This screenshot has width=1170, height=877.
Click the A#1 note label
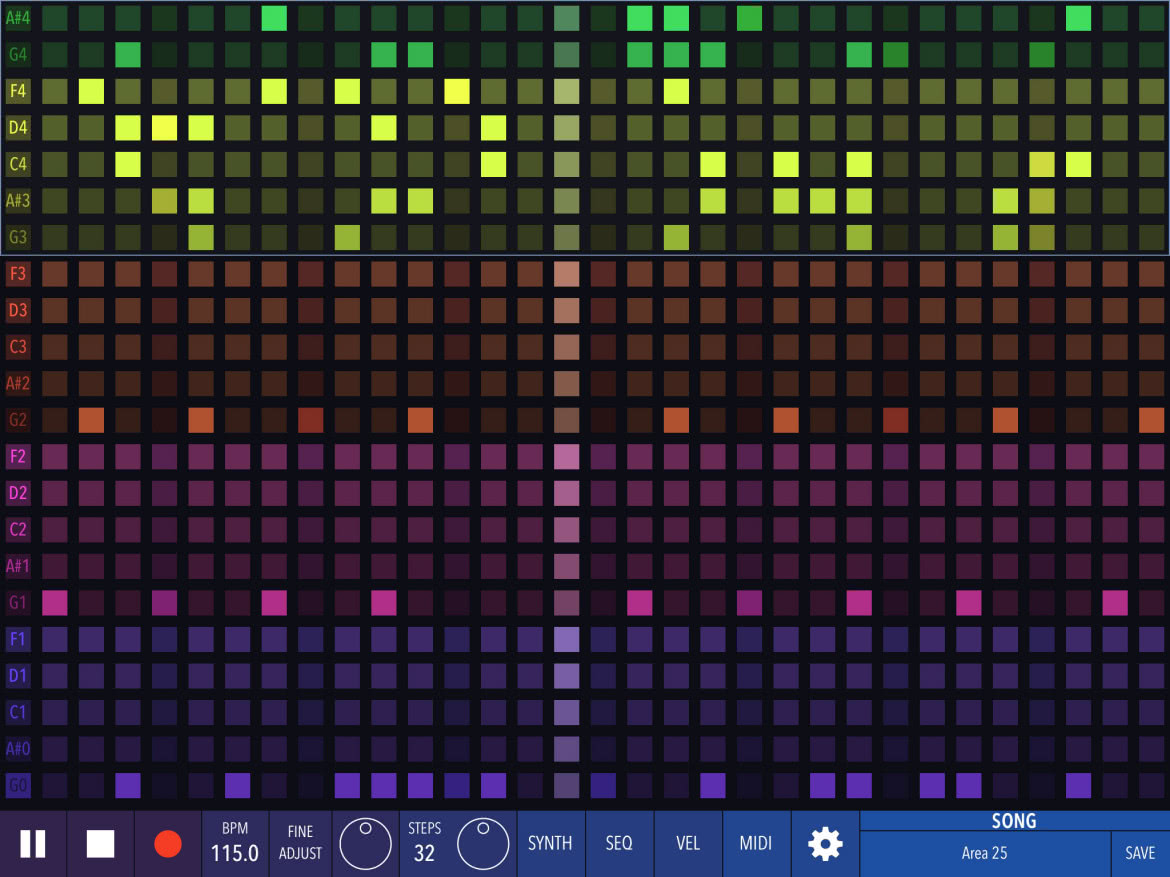[x=18, y=566]
